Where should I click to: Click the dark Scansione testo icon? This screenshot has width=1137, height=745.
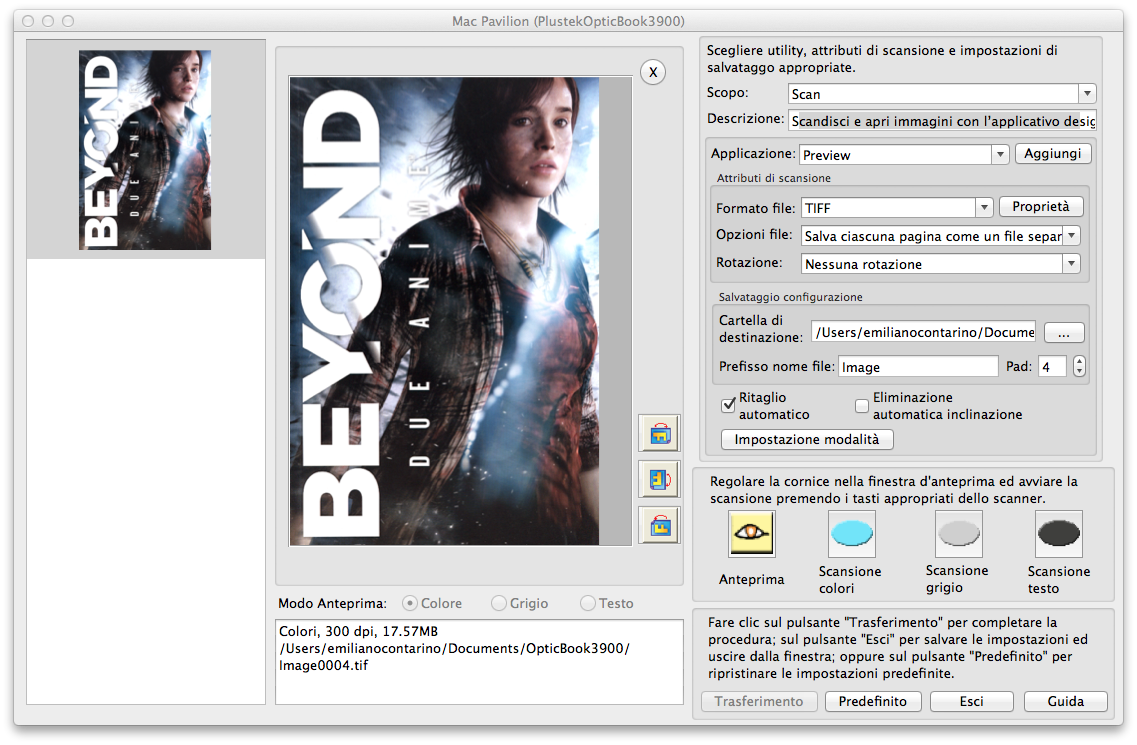pyautogui.click(x=1058, y=534)
